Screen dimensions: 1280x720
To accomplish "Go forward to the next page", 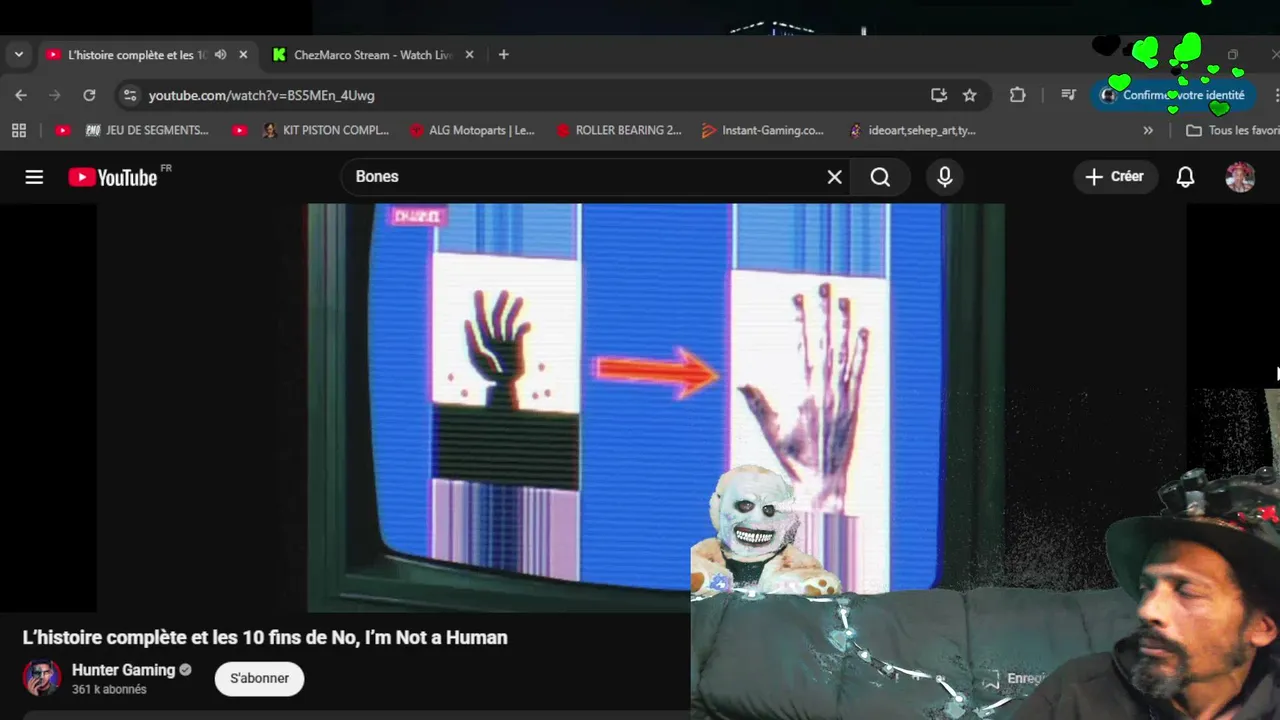I will pos(55,95).
